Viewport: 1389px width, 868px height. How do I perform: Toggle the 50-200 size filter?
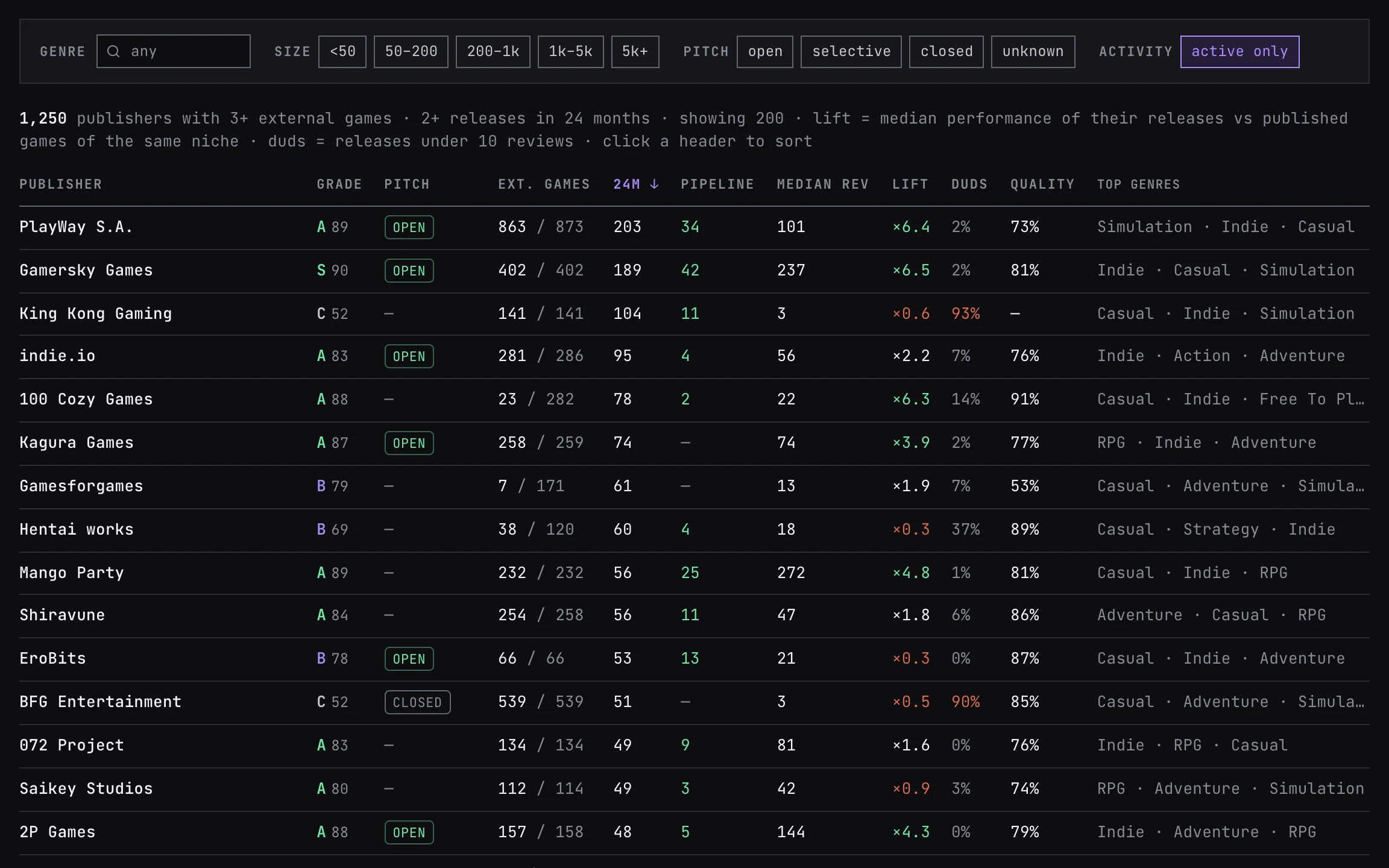411,51
